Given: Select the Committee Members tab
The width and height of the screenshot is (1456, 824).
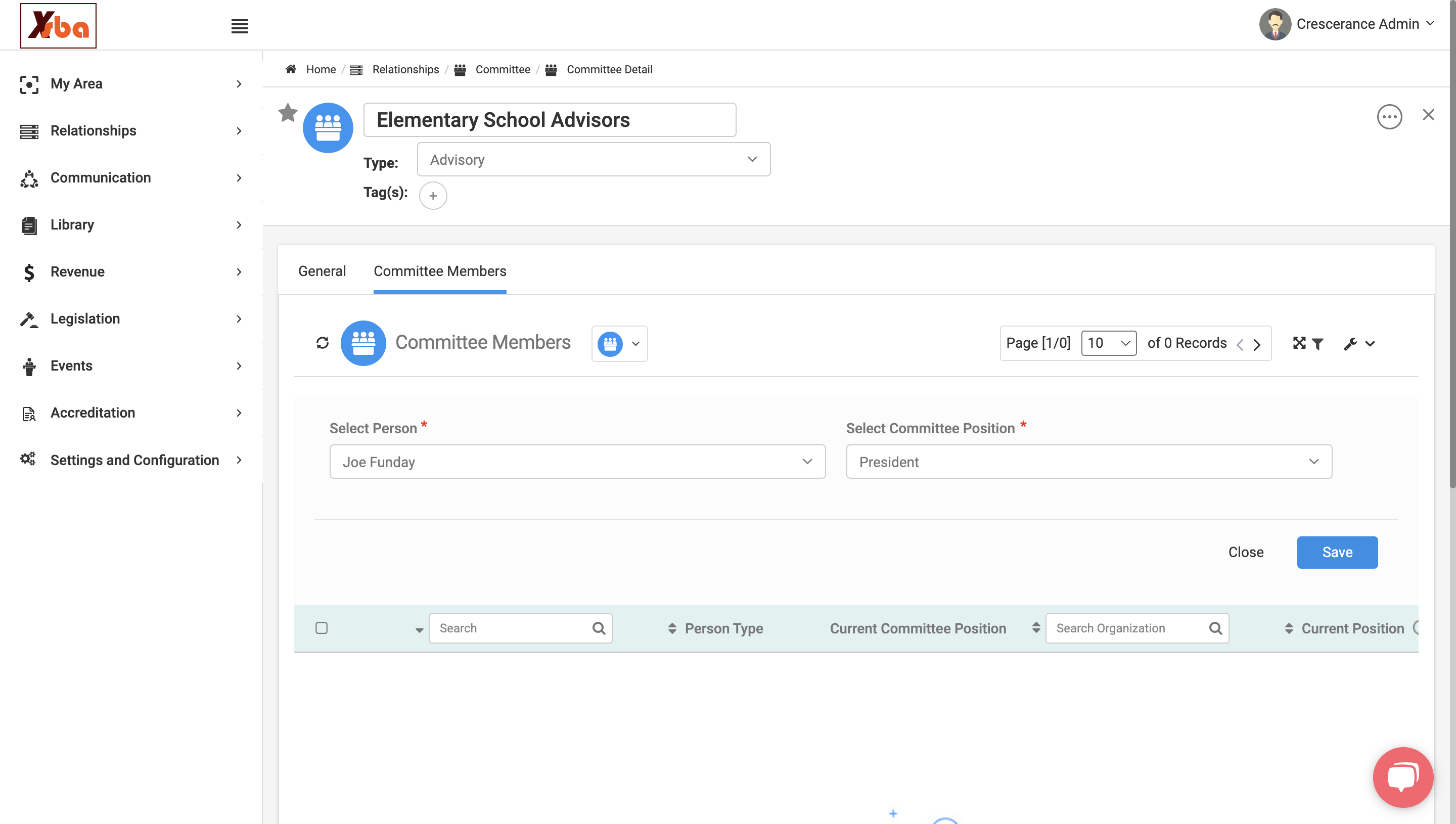Looking at the screenshot, I should pos(440,271).
